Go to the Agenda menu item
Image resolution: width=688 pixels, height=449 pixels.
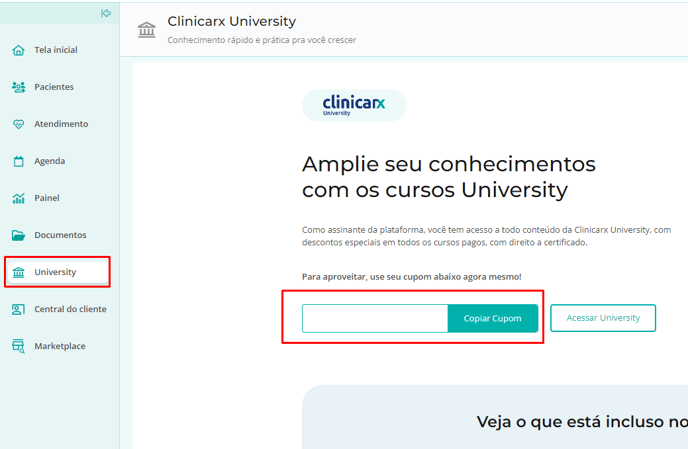pyautogui.click(x=50, y=161)
